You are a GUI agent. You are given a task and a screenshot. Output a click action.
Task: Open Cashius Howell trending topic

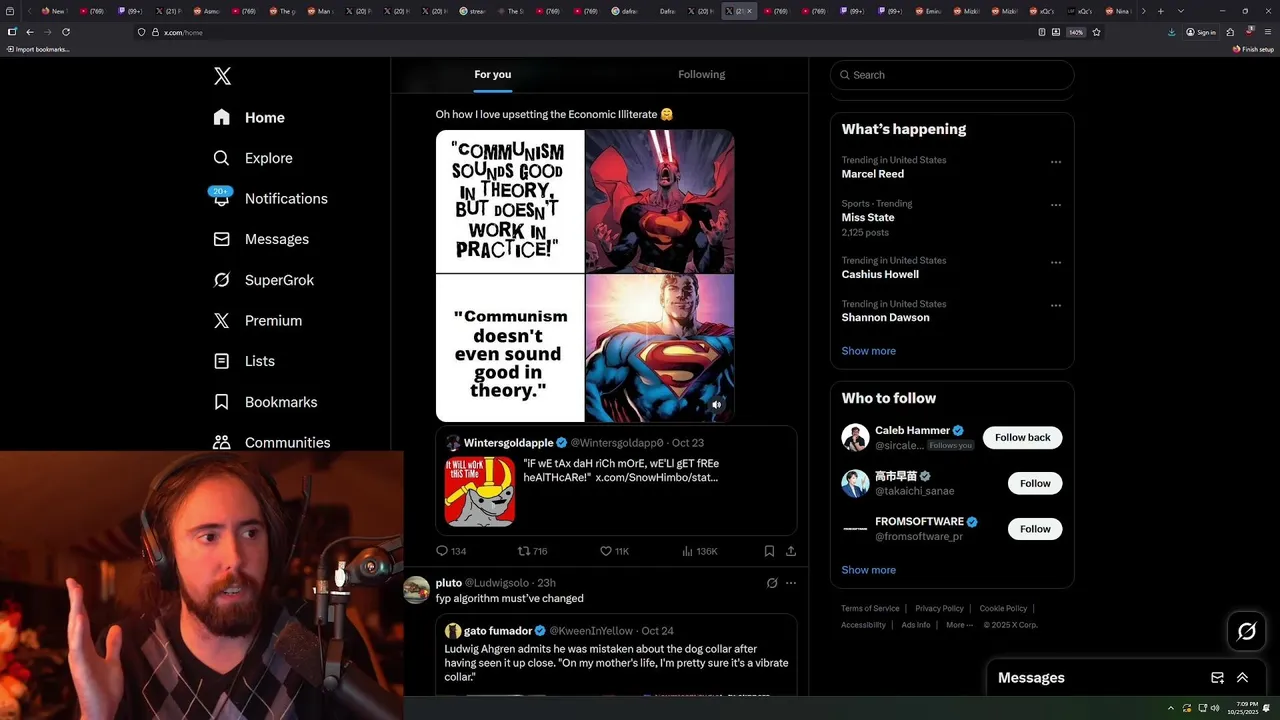[x=880, y=274]
